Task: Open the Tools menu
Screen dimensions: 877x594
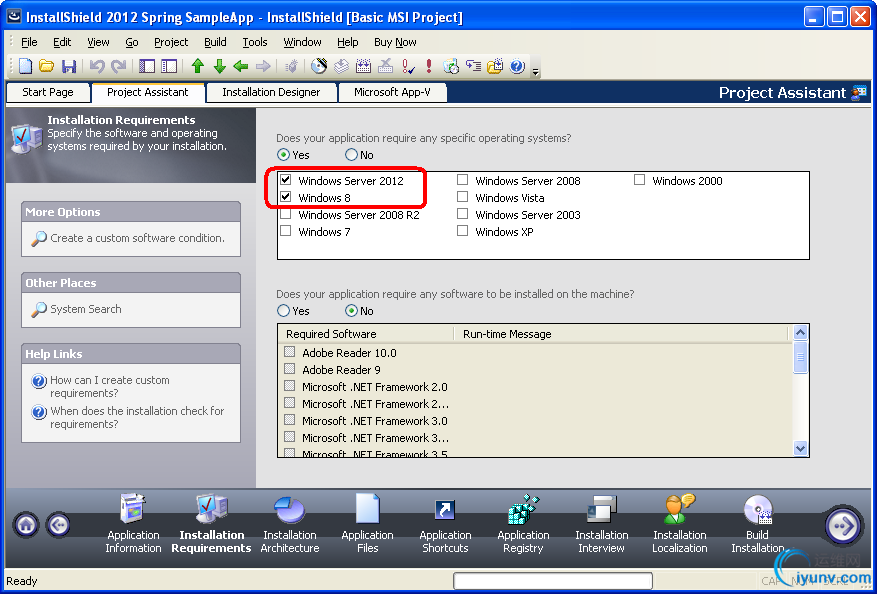Action: (255, 42)
